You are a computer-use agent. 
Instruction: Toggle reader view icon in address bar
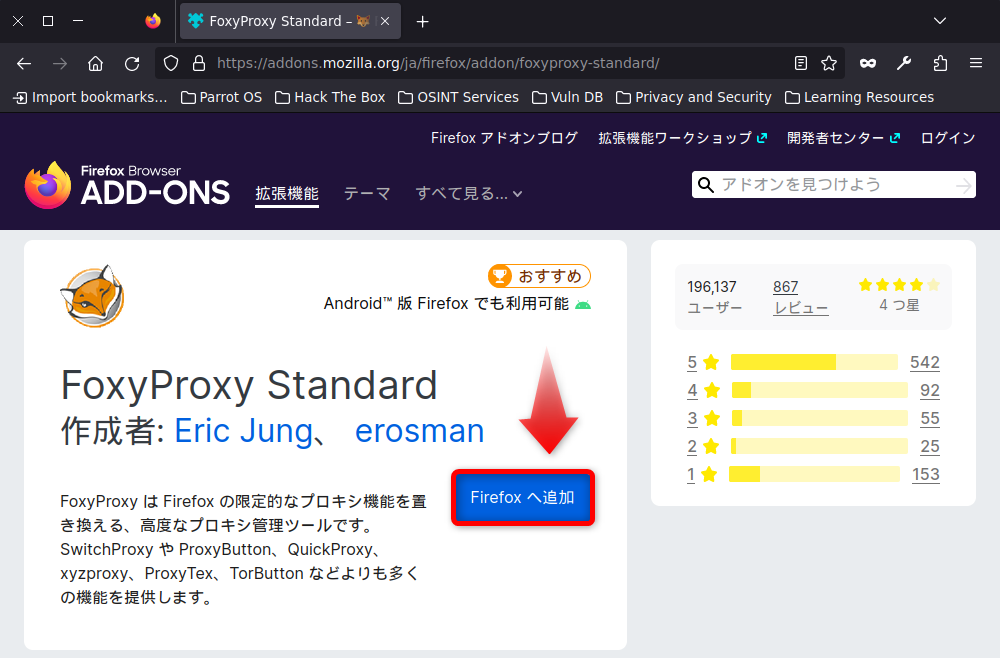tap(801, 63)
